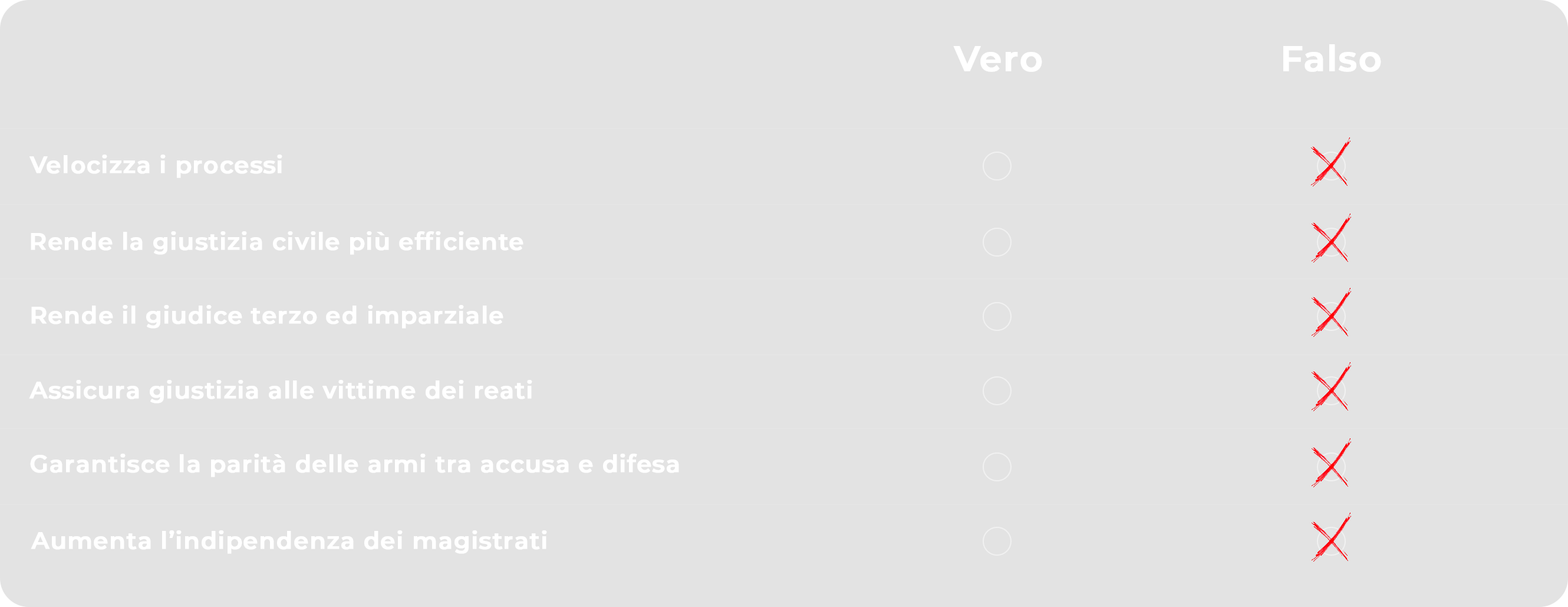Screen dimensions: 1568x607
Task: Mark Falso for giustizia civile più efficiente
Action: point(1330,242)
